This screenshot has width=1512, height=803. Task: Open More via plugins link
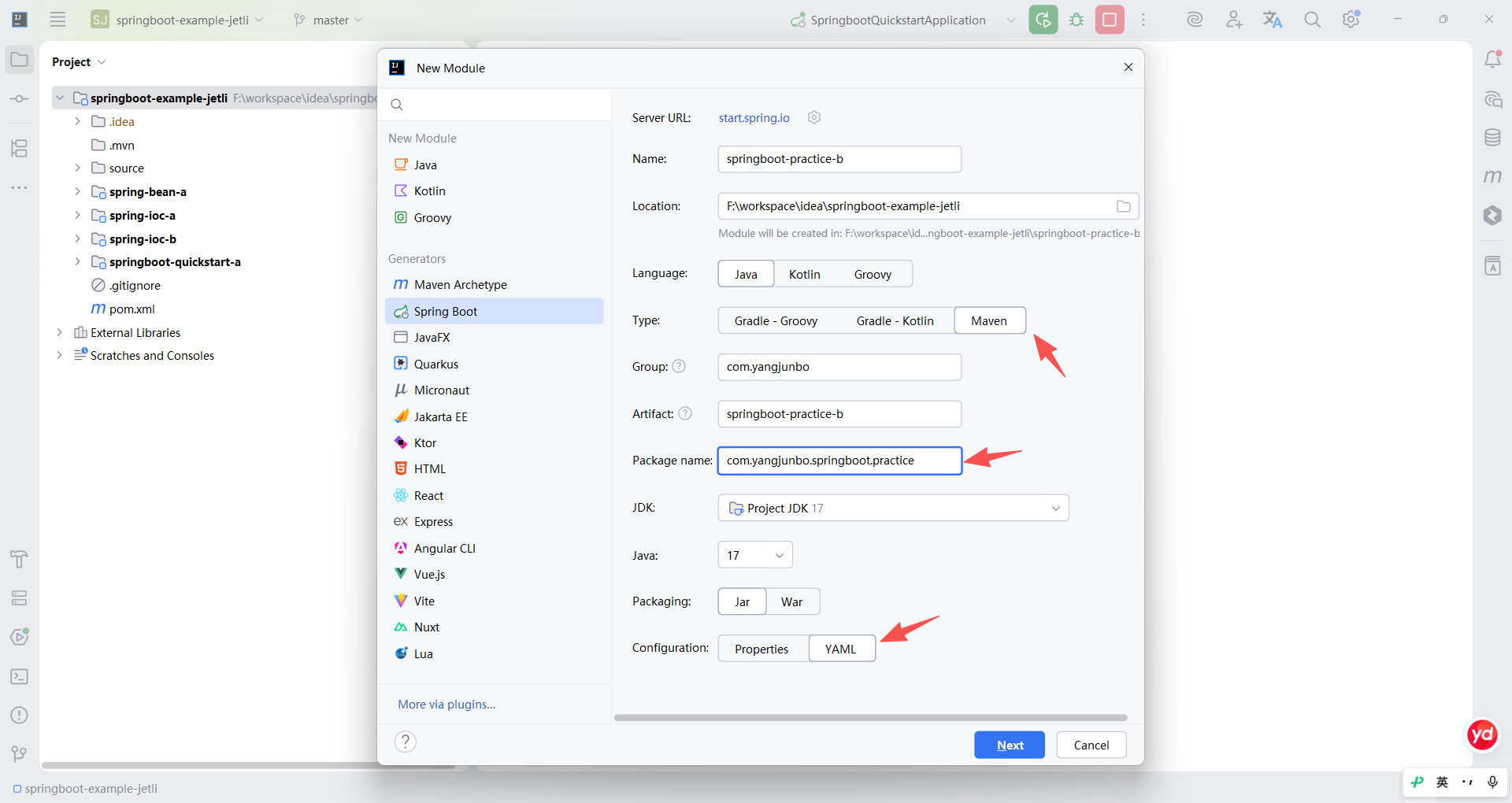click(x=447, y=704)
